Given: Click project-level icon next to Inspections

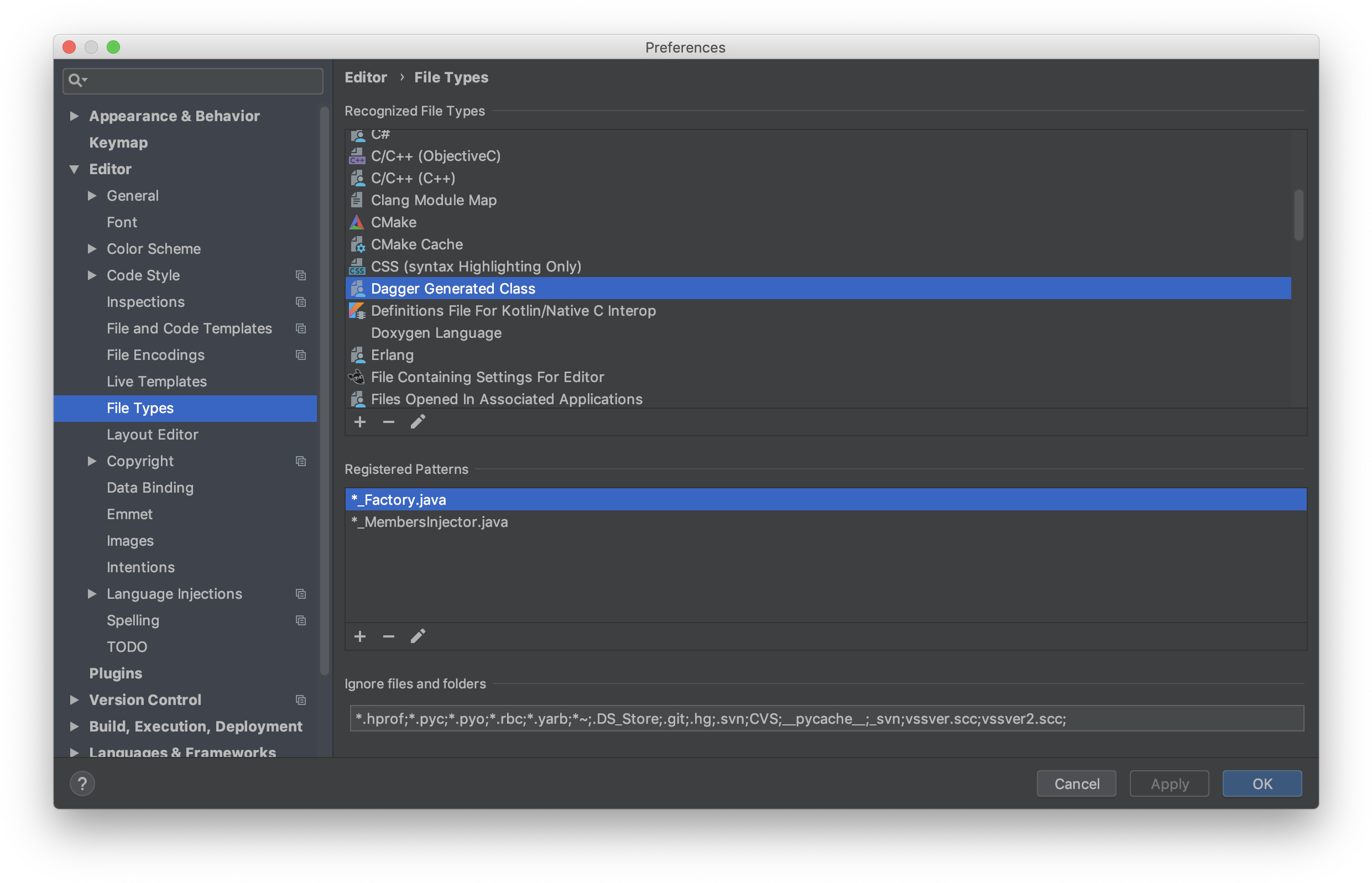Looking at the screenshot, I should (300, 301).
